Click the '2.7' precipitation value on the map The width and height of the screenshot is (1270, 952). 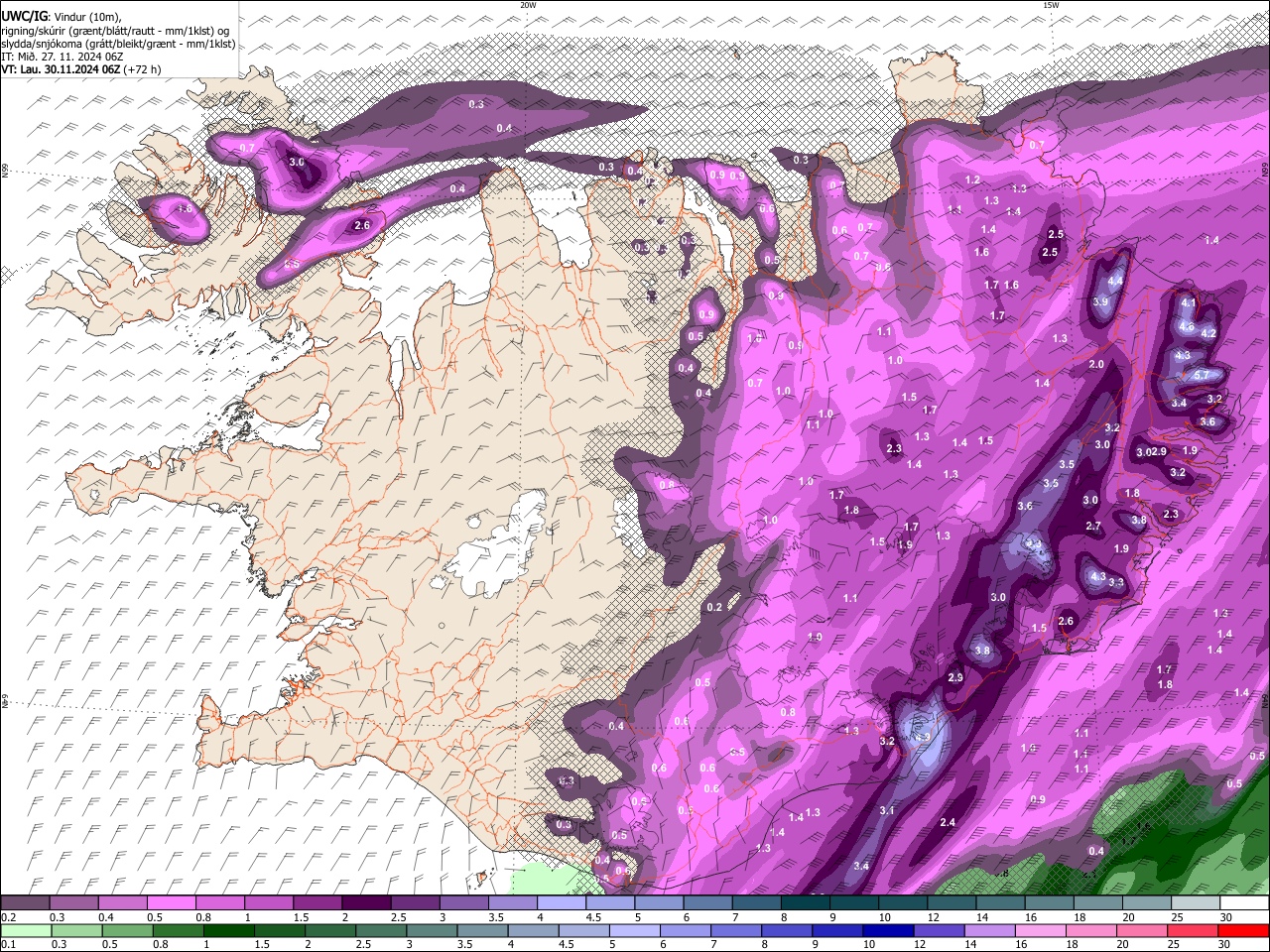(x=1093, y=527)
